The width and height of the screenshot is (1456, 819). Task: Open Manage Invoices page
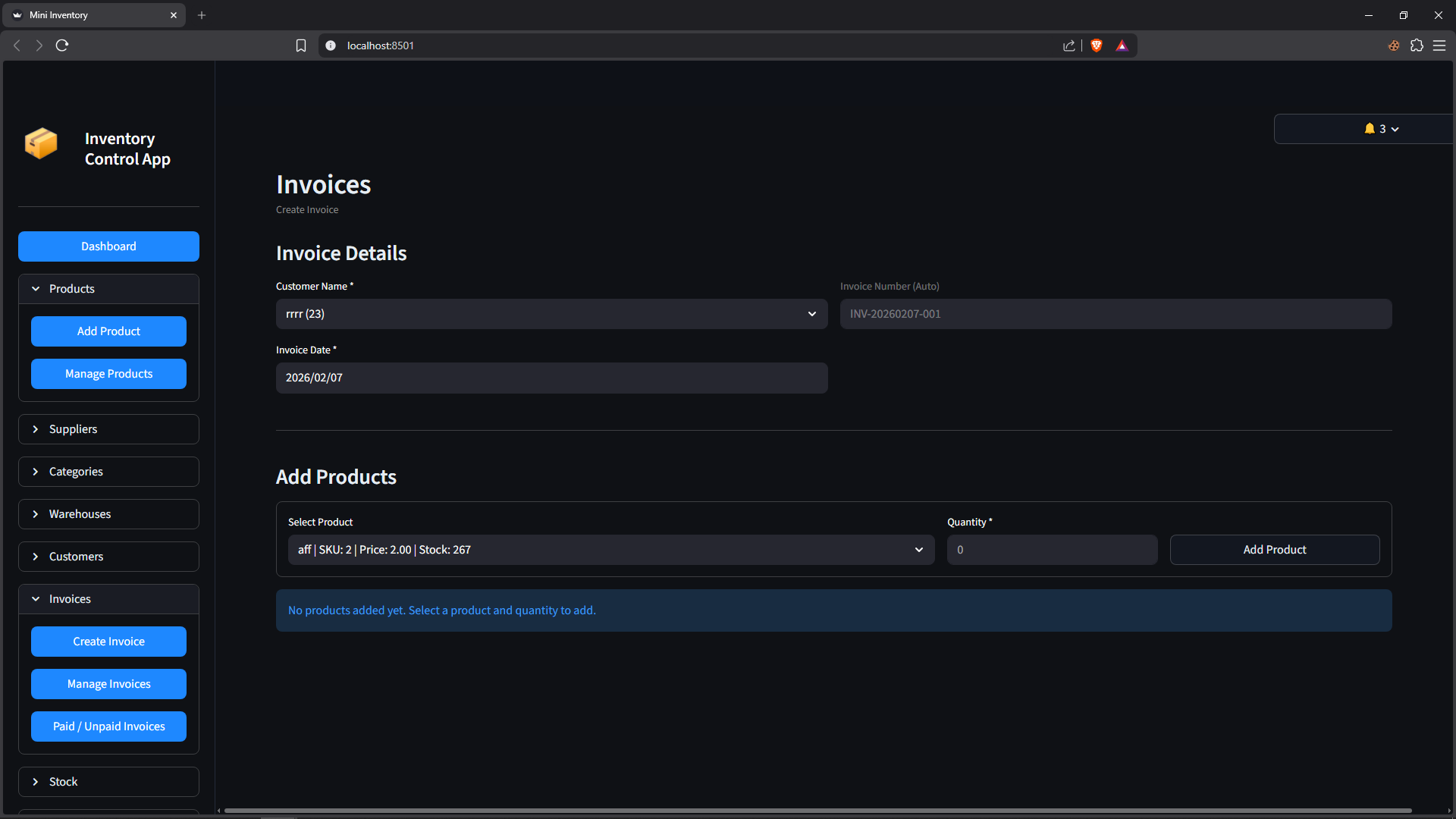[108, 684]
